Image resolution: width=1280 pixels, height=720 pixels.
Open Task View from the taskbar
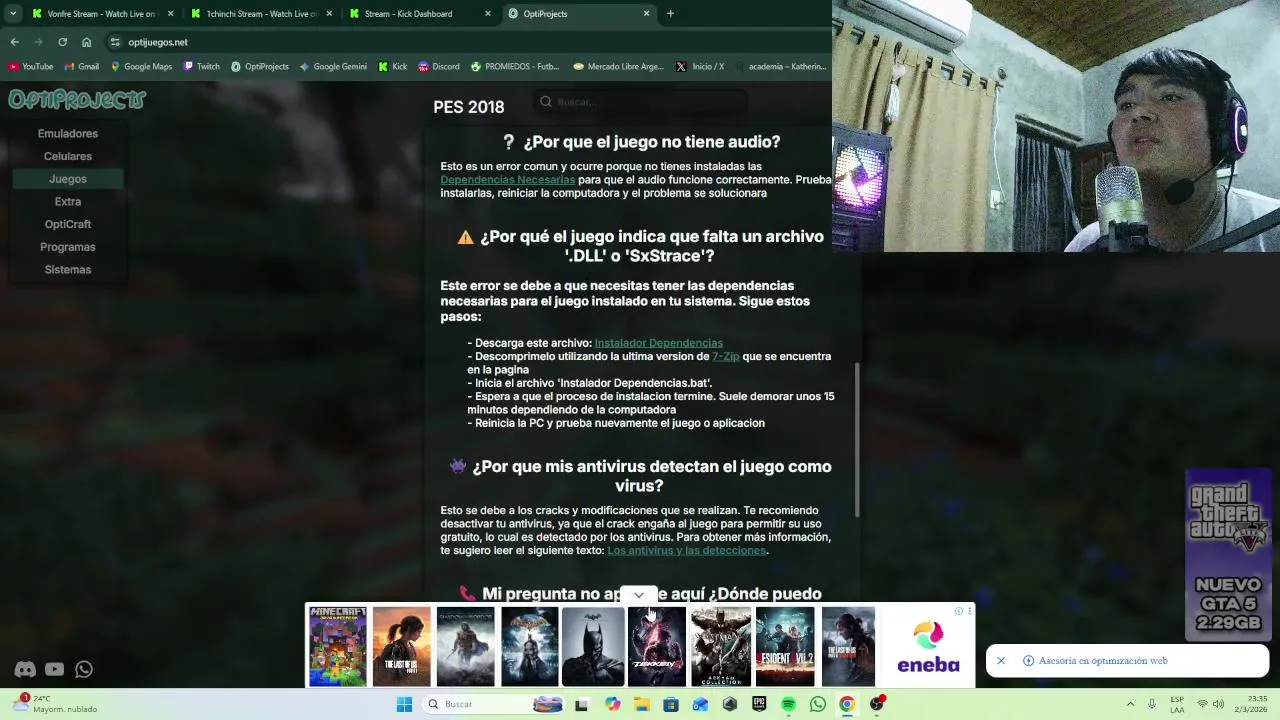coord(582,704)
